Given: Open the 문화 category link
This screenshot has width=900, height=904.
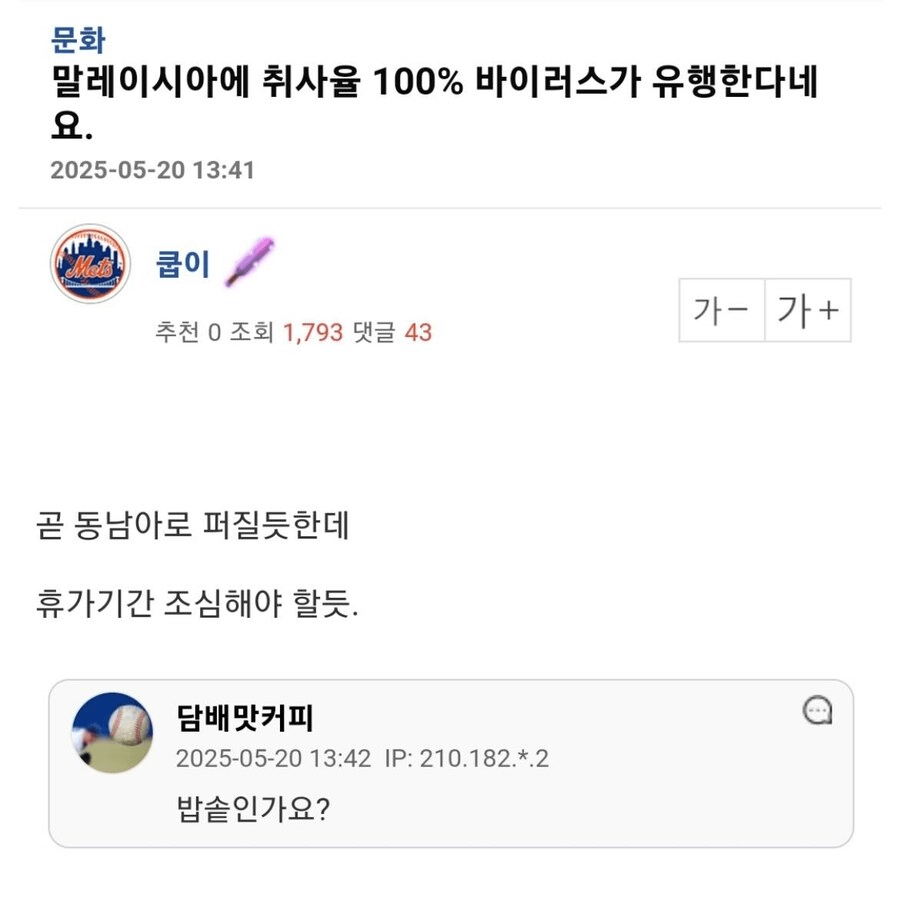Looking at the screenshot, I should tap(78, 40).
